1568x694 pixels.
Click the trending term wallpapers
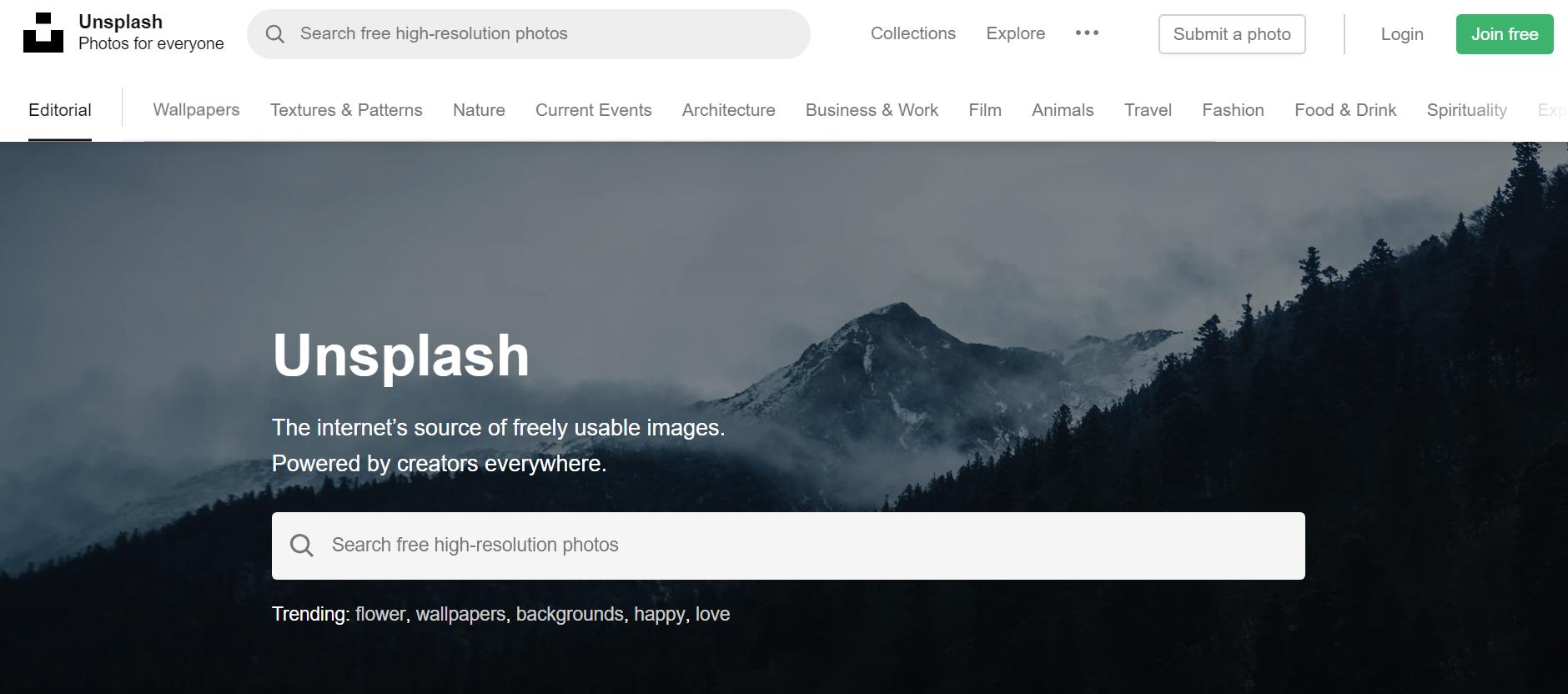pyautogui.click(x=460, y=615)
